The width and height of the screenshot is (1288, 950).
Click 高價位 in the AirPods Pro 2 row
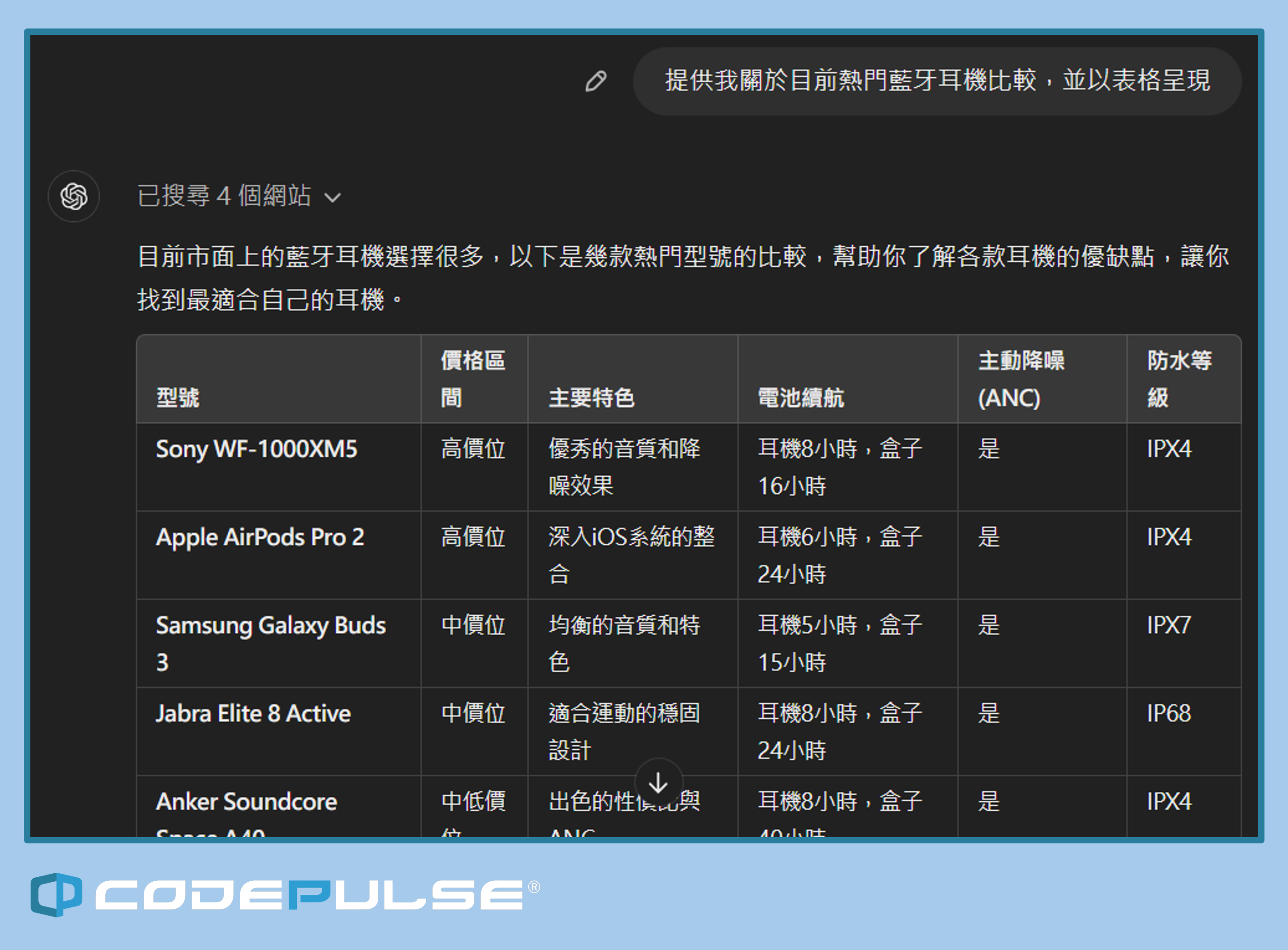(473, 537)
